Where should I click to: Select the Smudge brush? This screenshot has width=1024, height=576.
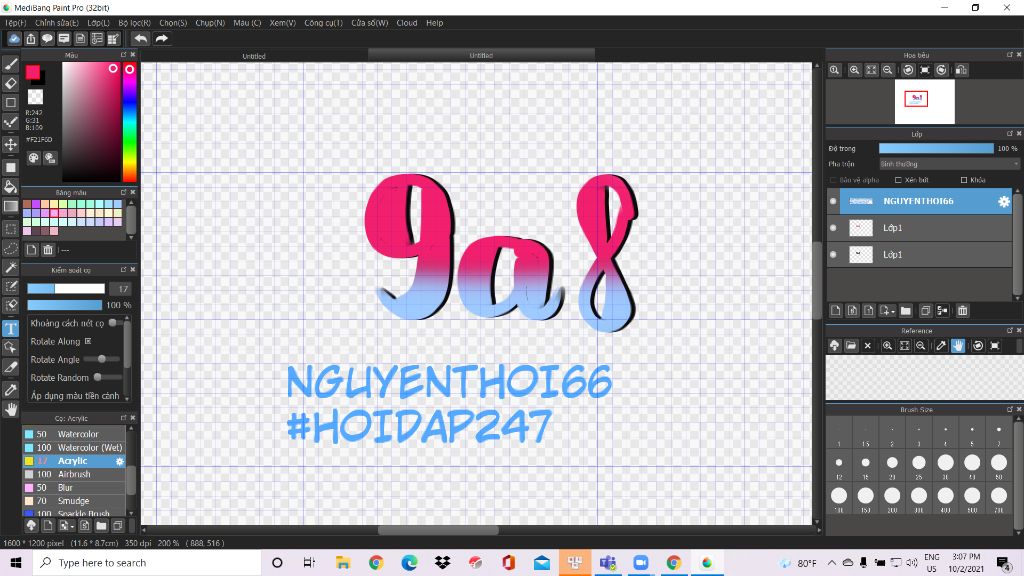[x=74, y=501]
